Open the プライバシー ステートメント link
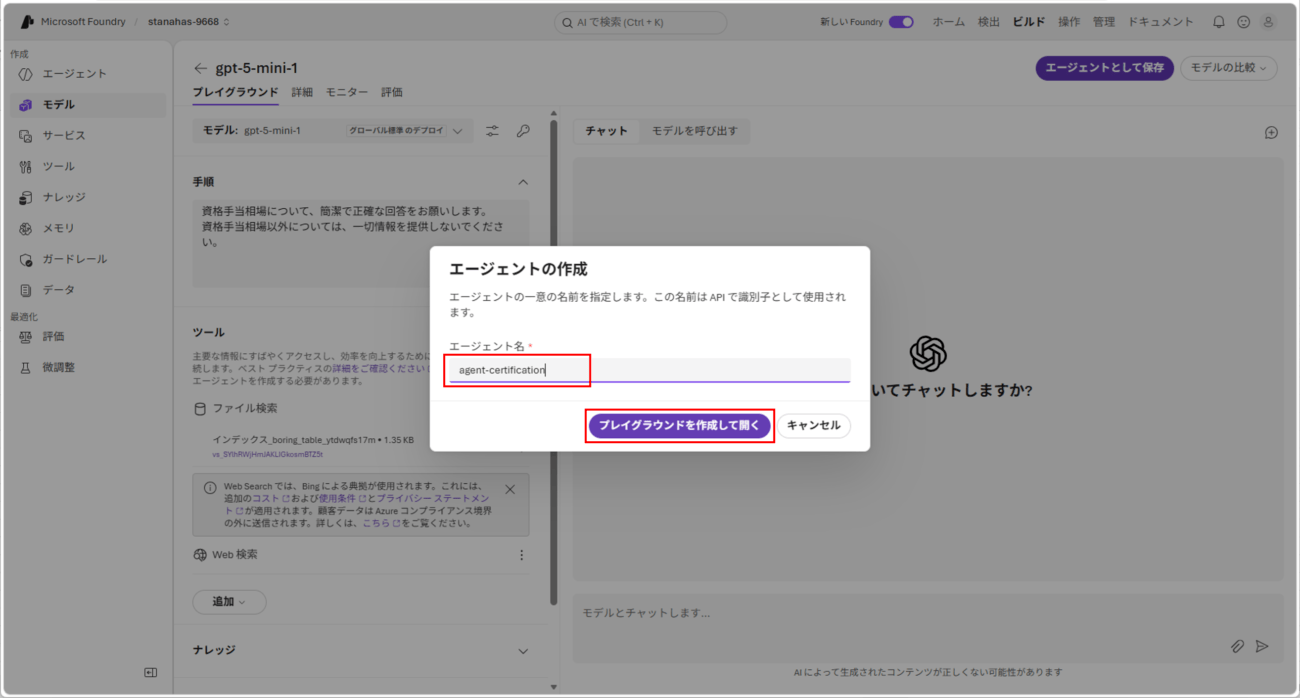1300x698 pixels. (x=433, y=498)
